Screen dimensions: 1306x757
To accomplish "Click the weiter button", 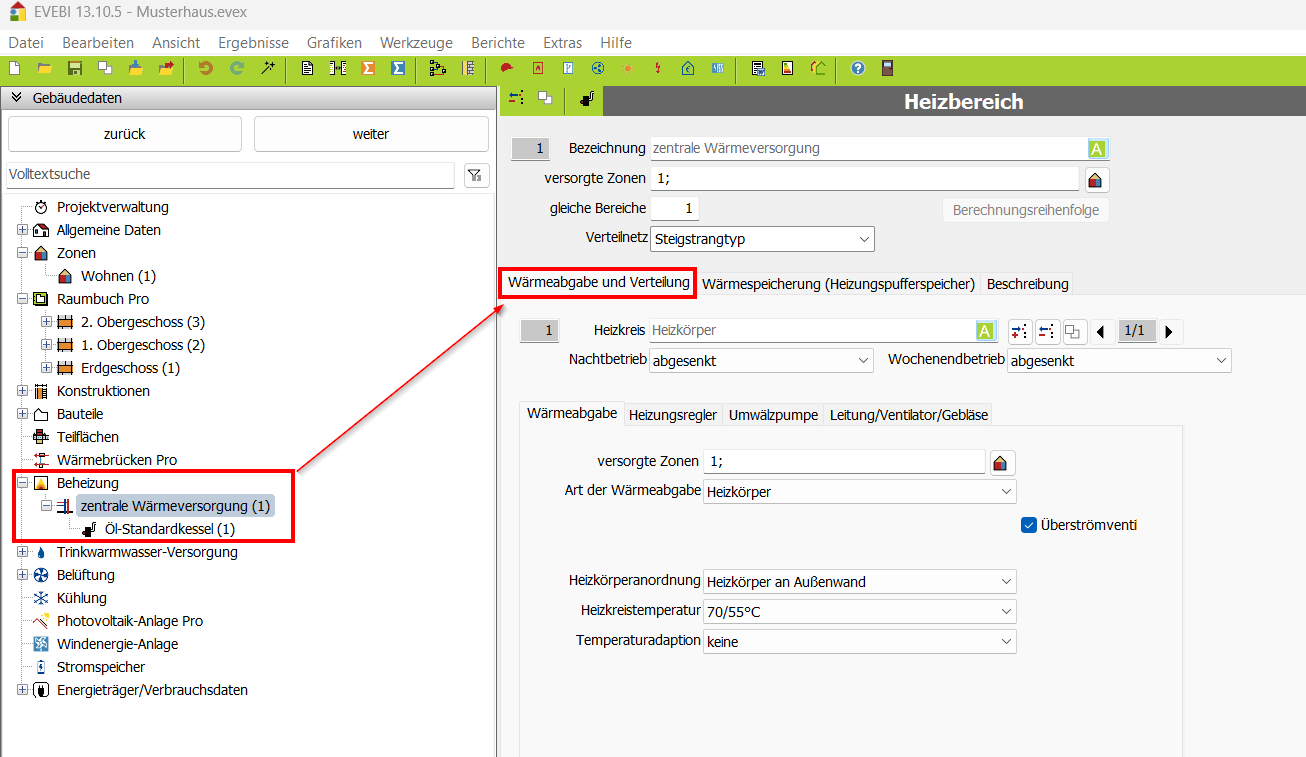I will [x=371, y=134].
